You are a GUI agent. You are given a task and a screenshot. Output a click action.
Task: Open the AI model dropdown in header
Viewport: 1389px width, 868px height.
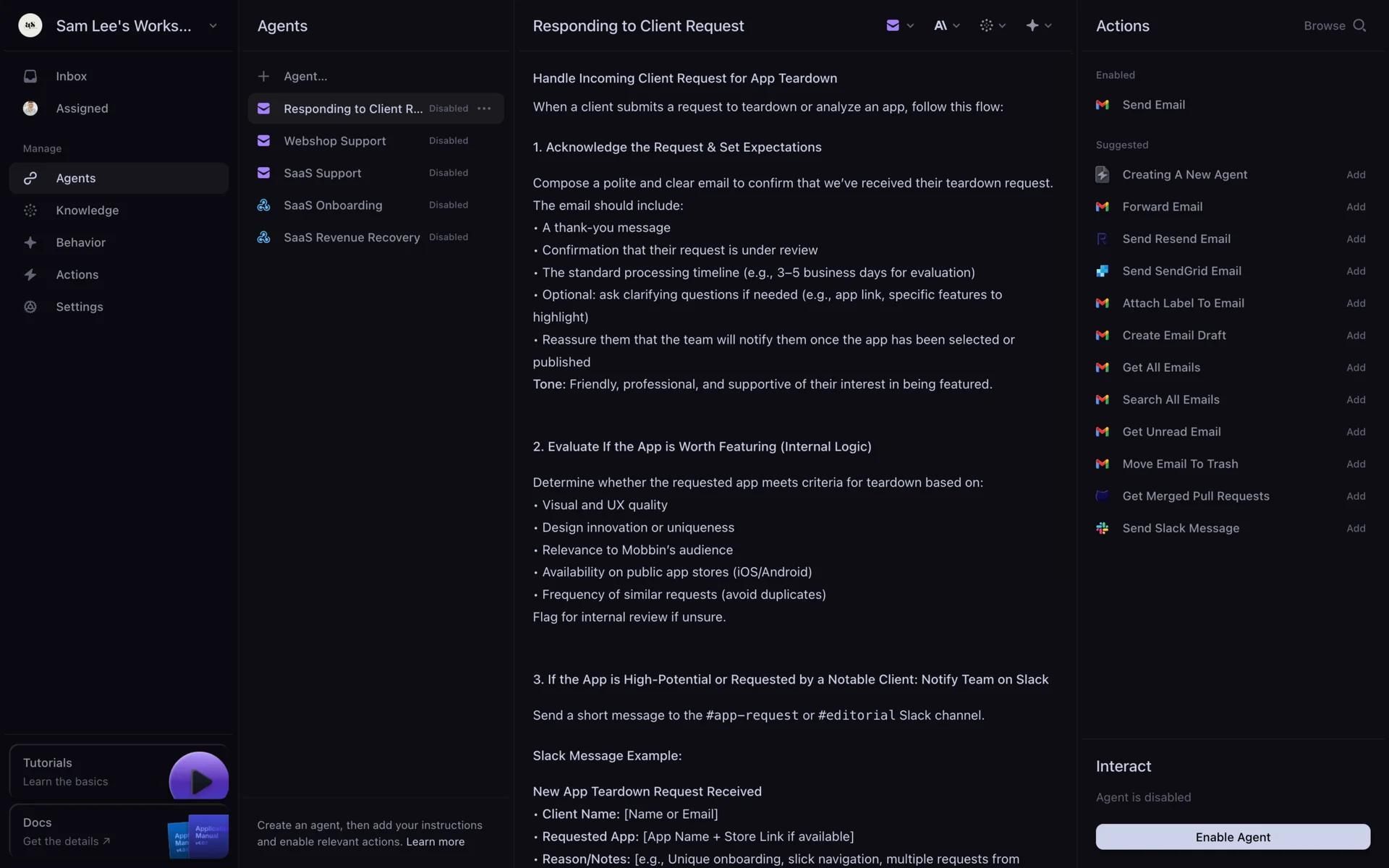(946, 25)
